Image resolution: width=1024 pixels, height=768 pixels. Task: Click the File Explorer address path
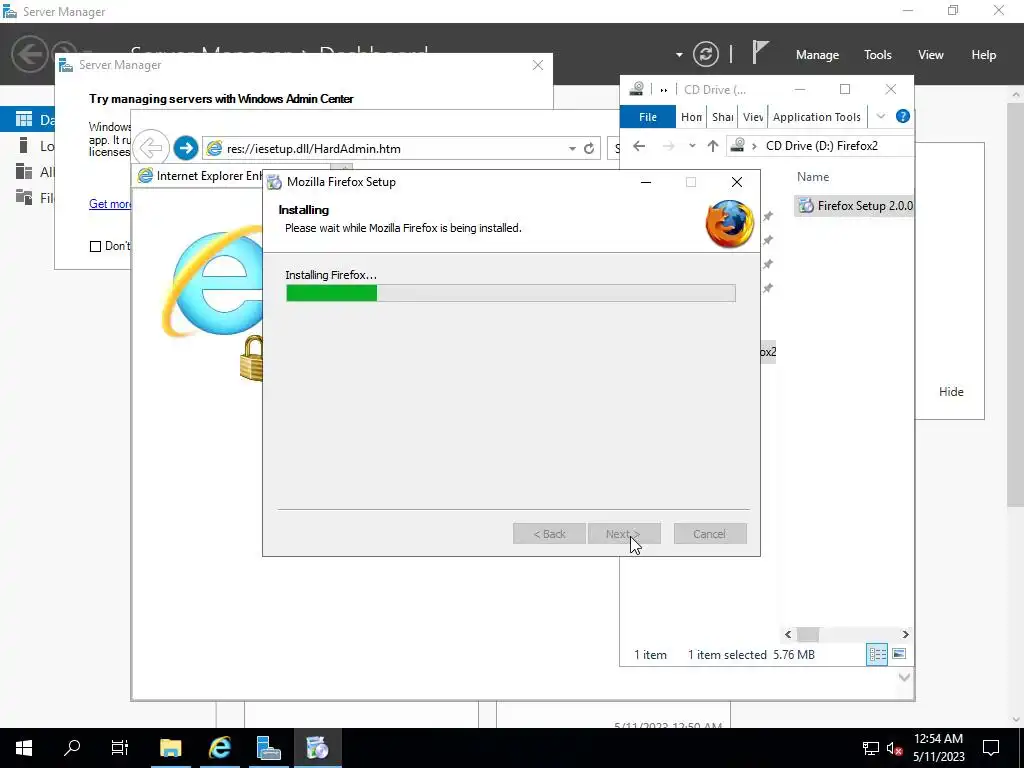point(821,146)
